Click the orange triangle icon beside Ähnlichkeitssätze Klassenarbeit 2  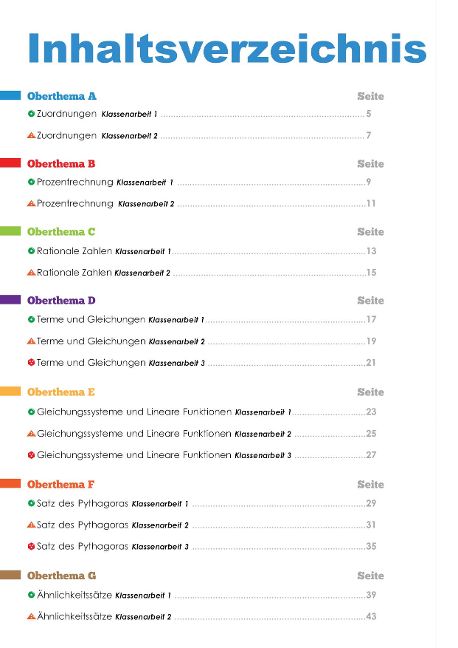(x=31, y=616)
